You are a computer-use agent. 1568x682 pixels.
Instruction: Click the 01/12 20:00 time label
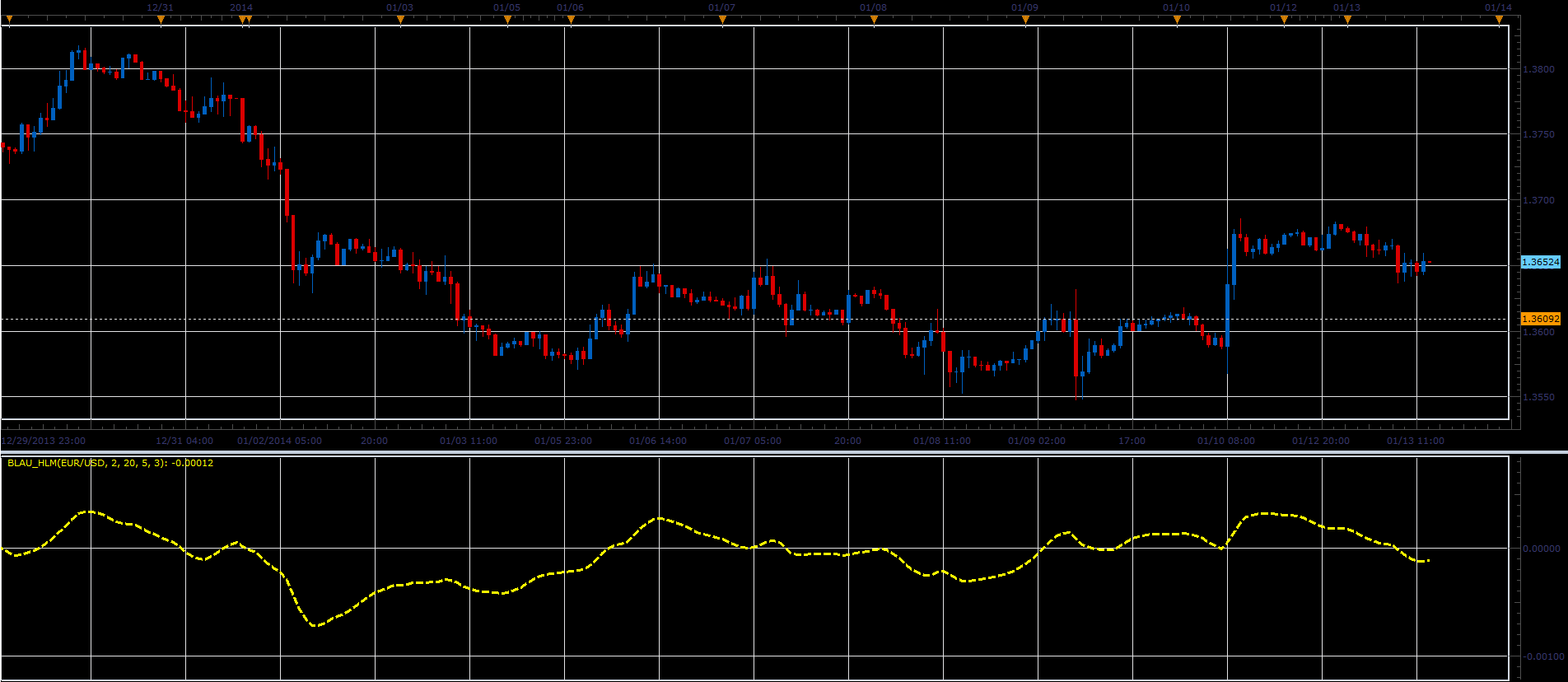(x=1321, y=441)
